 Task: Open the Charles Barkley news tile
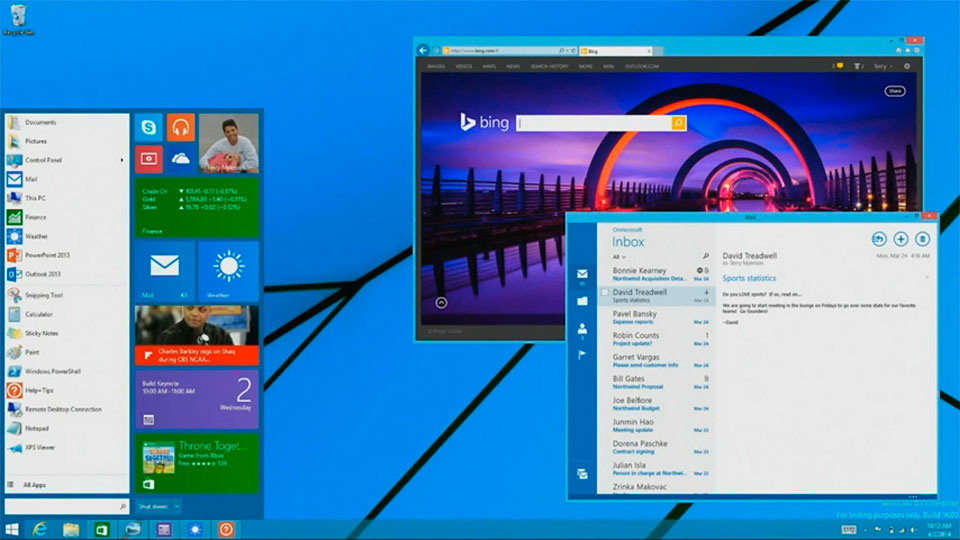pyautogui.click(x=197, y=336)
